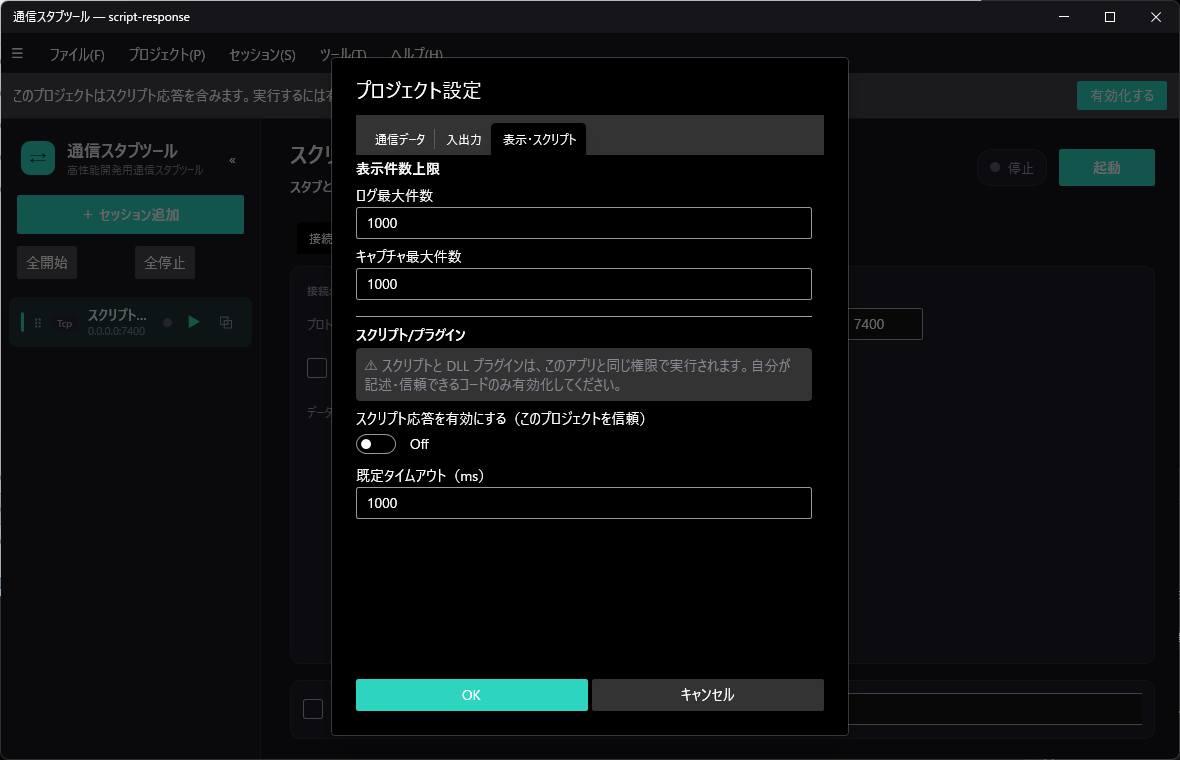This screenshot has height=760, width=1180.
Task: Edit the ログ最大件数 field
Action: [x=584, y=223]
